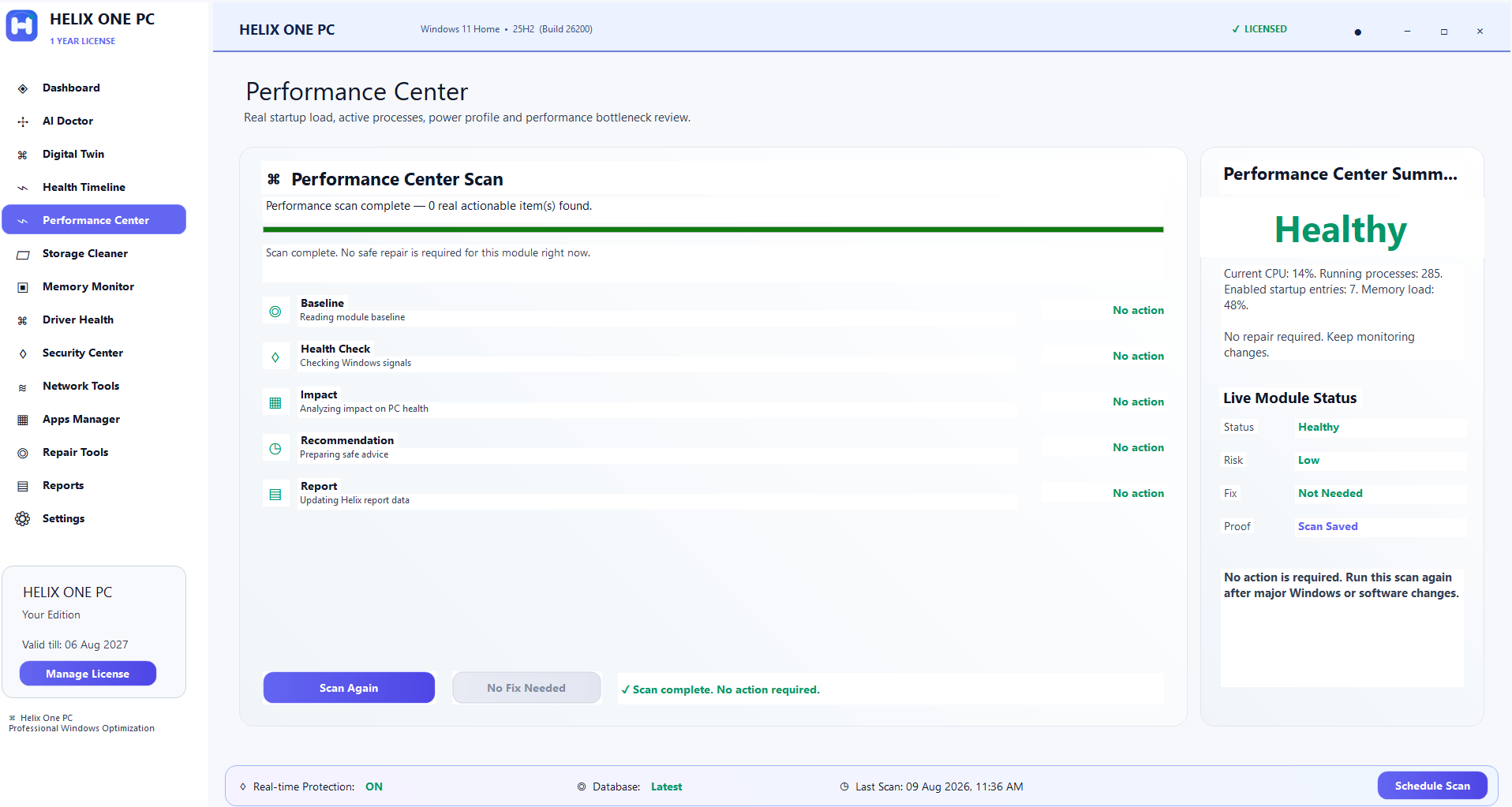Open Network Tools
The image size is (1512, 807).
[x=94, y=386]
